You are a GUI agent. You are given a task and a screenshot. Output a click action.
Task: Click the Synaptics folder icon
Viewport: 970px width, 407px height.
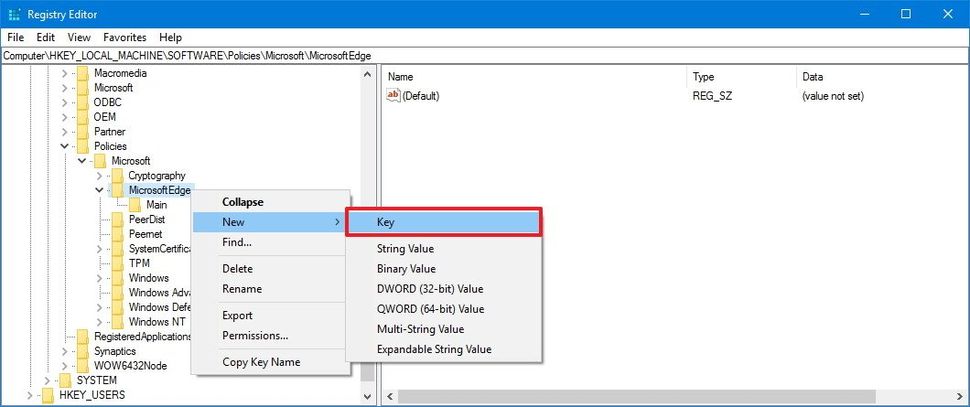coord(82,351)
